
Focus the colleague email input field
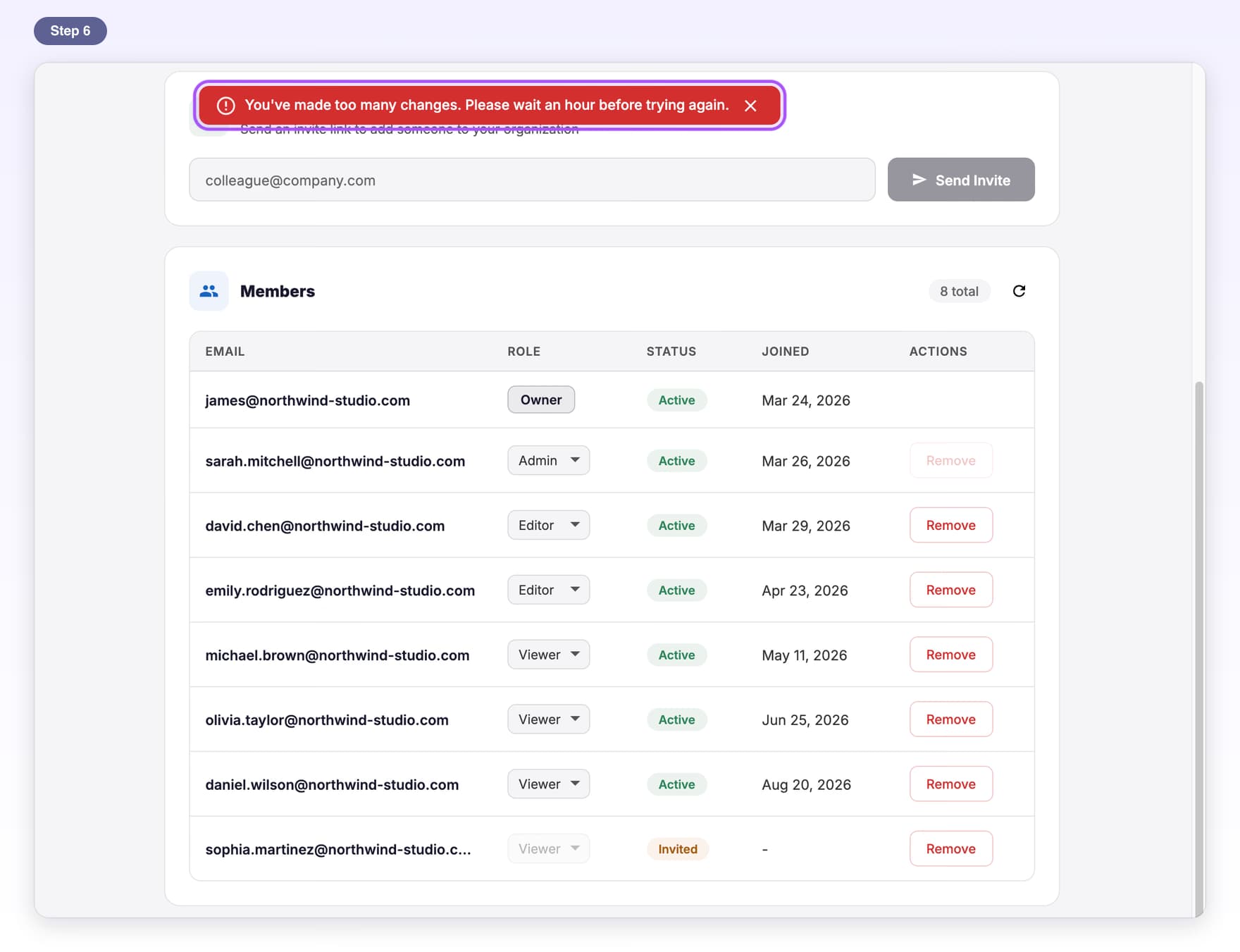point(532,180)
